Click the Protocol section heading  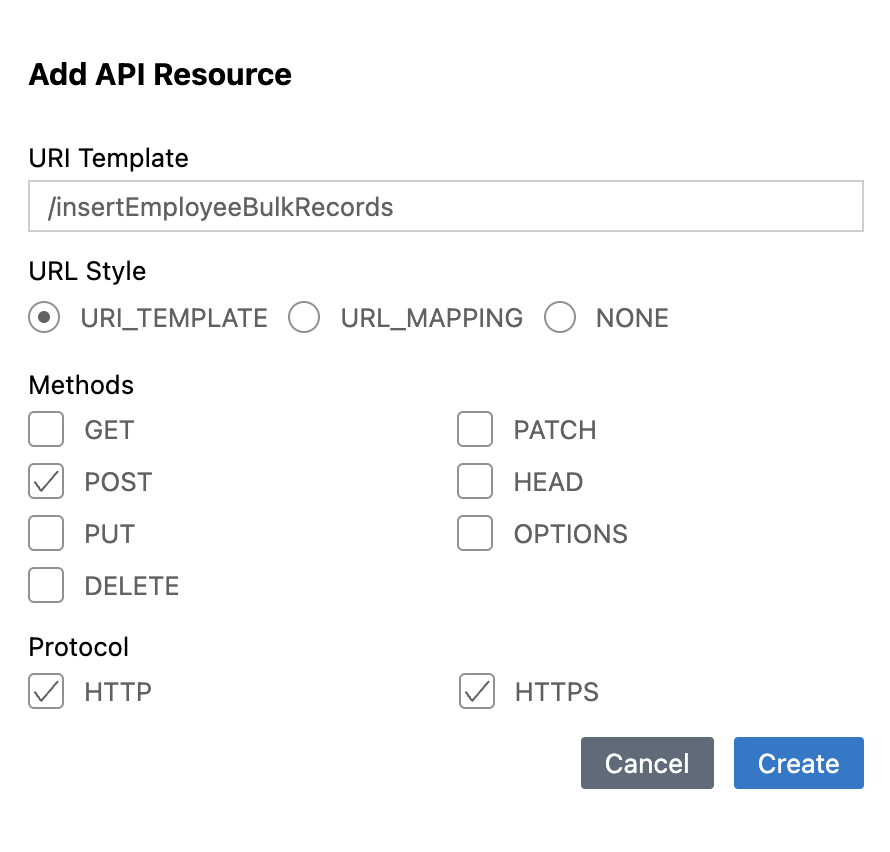79,647
